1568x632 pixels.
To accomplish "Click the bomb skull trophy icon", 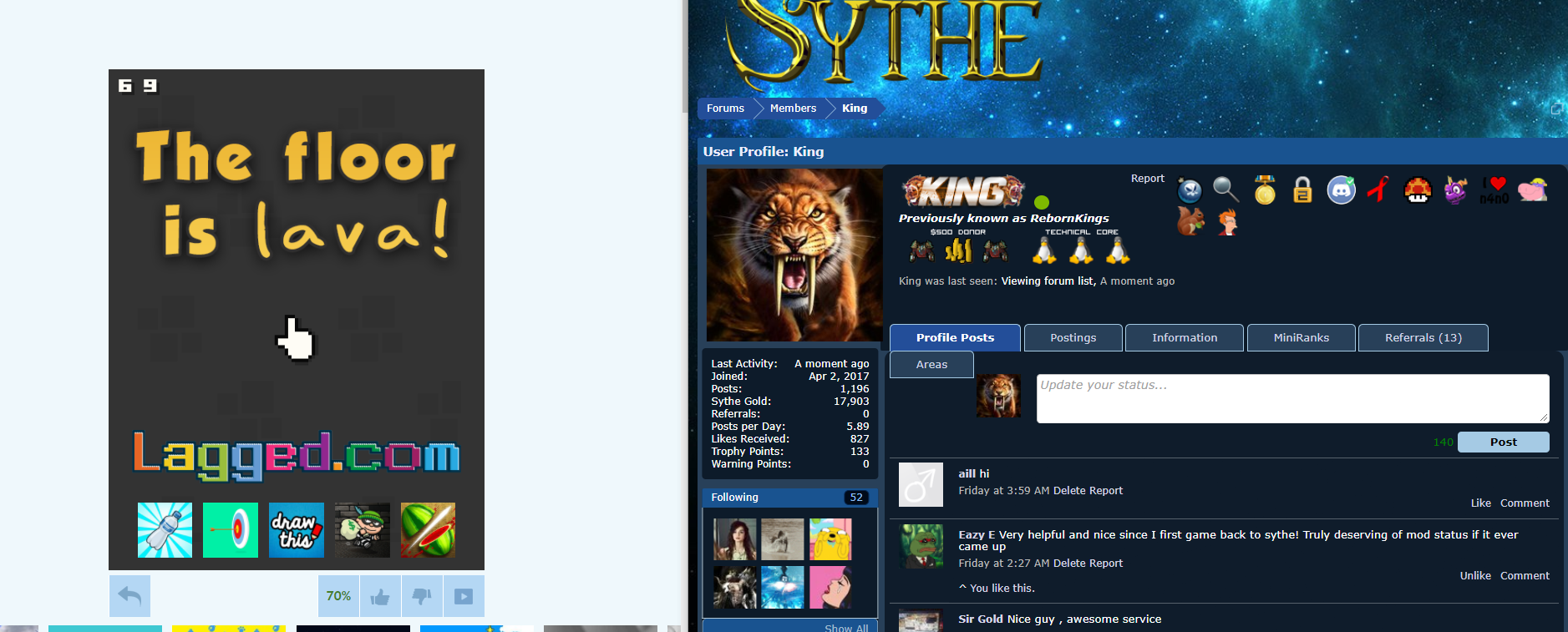I will click(1190, 191).
